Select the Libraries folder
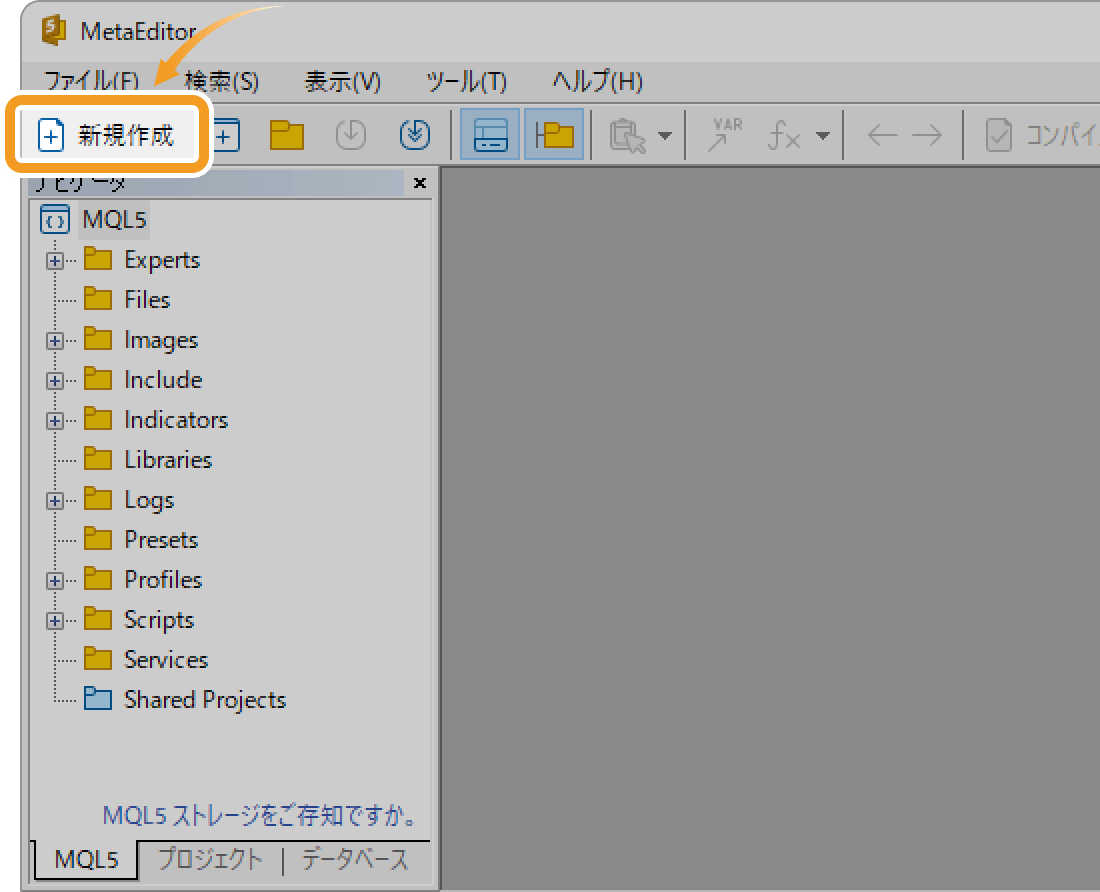This screenshot has width=1100, height=892. [168, 460]
